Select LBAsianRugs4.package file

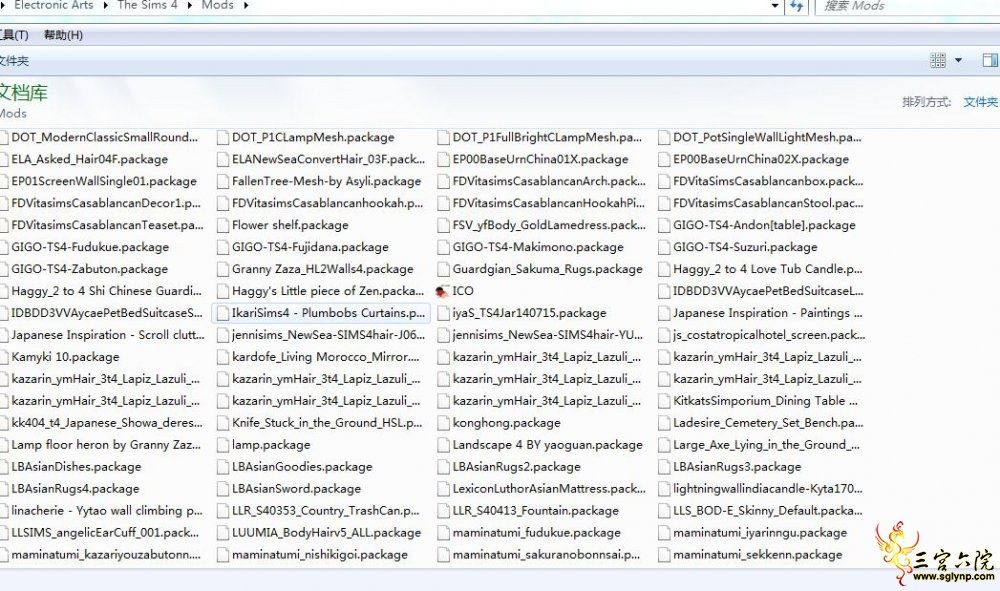coord(70,489)
